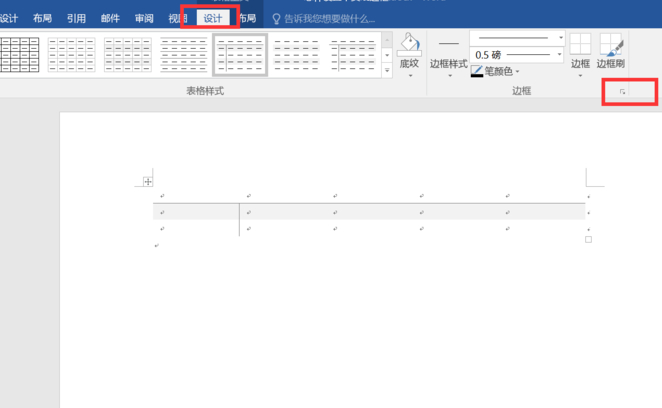Click the table move handle cross icon

click(147, 181)
